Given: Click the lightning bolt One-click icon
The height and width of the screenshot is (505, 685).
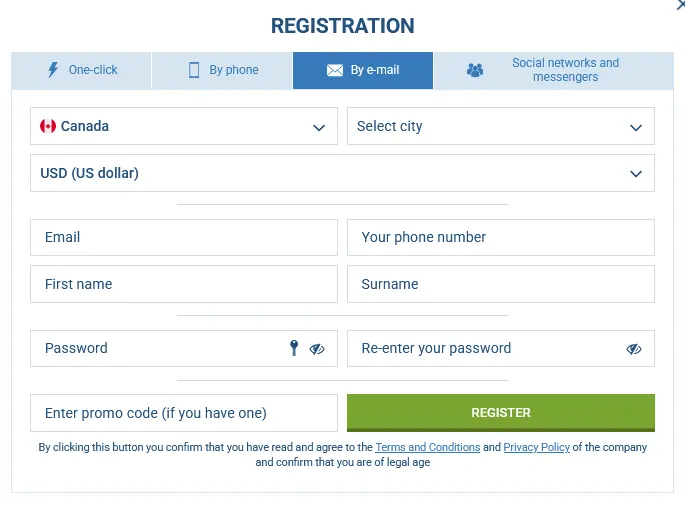Looking at the screenshot, I should coord(54,70).
